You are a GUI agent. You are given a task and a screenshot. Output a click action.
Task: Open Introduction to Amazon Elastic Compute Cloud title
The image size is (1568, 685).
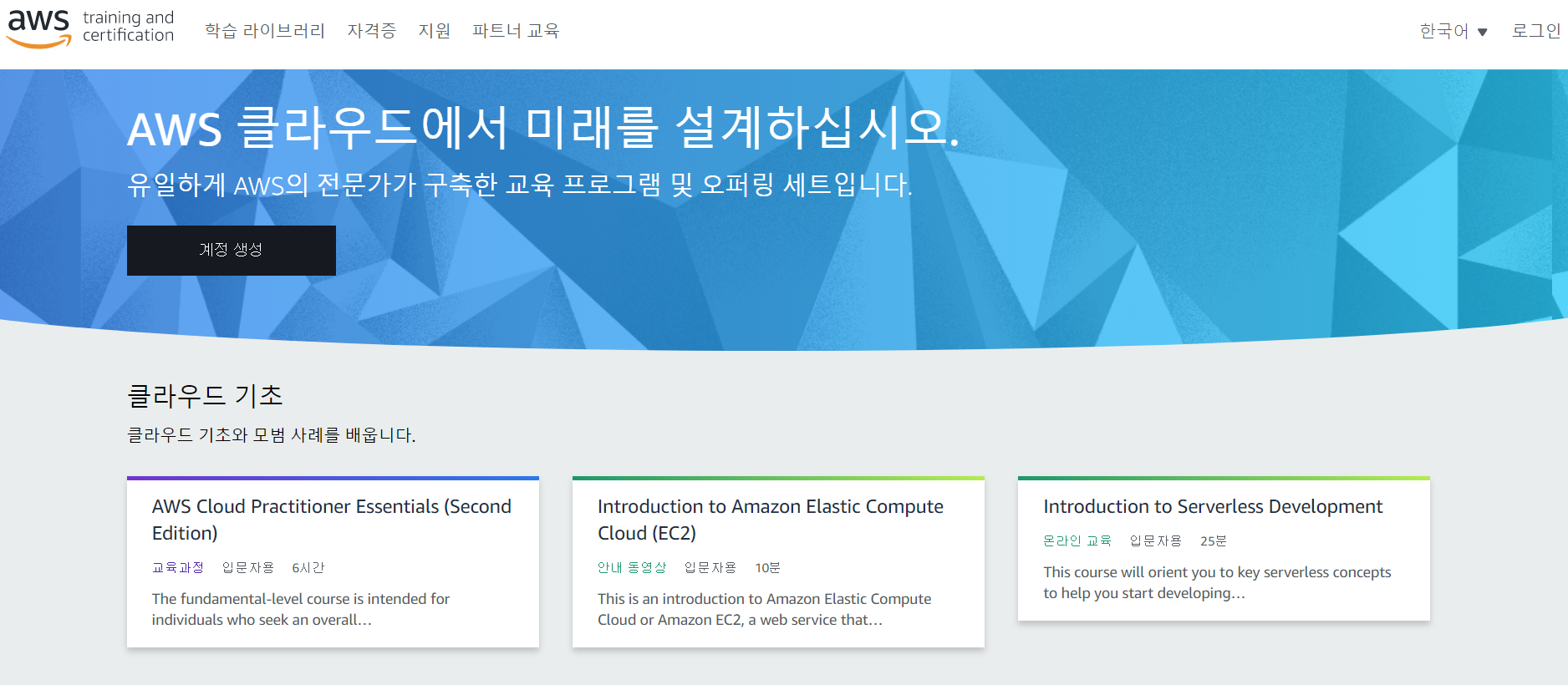coord(771,520)
